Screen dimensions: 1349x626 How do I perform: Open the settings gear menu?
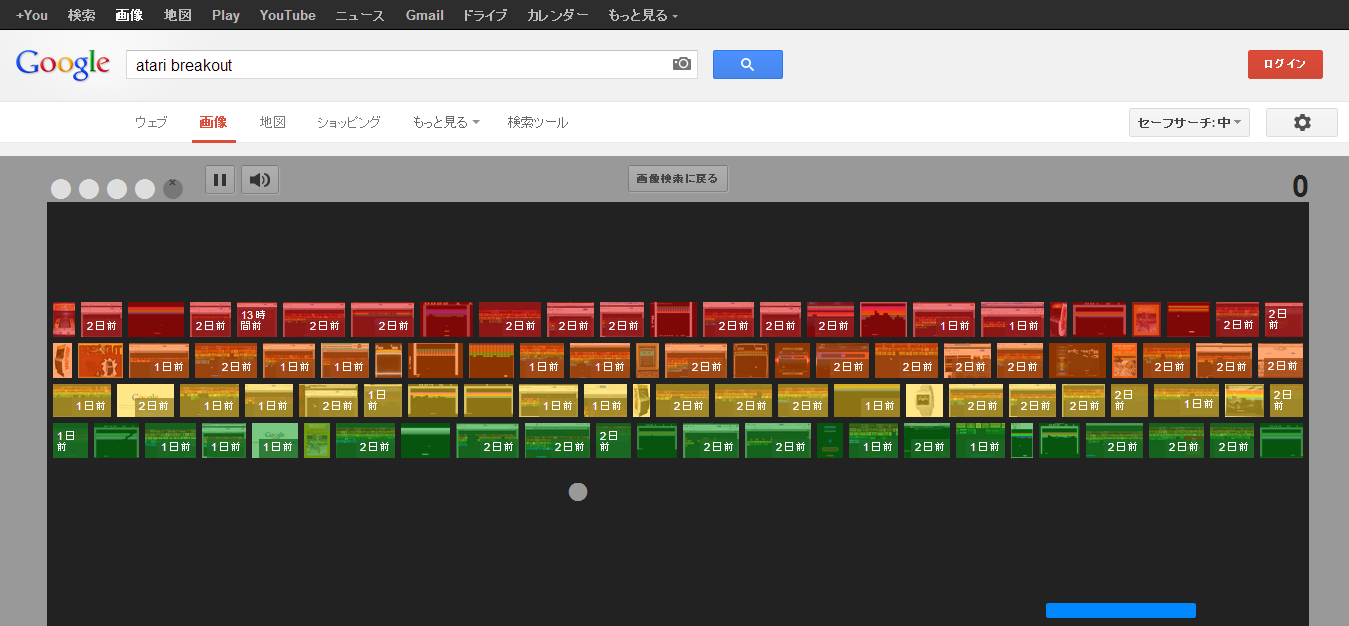click(x=1301, y=123)
